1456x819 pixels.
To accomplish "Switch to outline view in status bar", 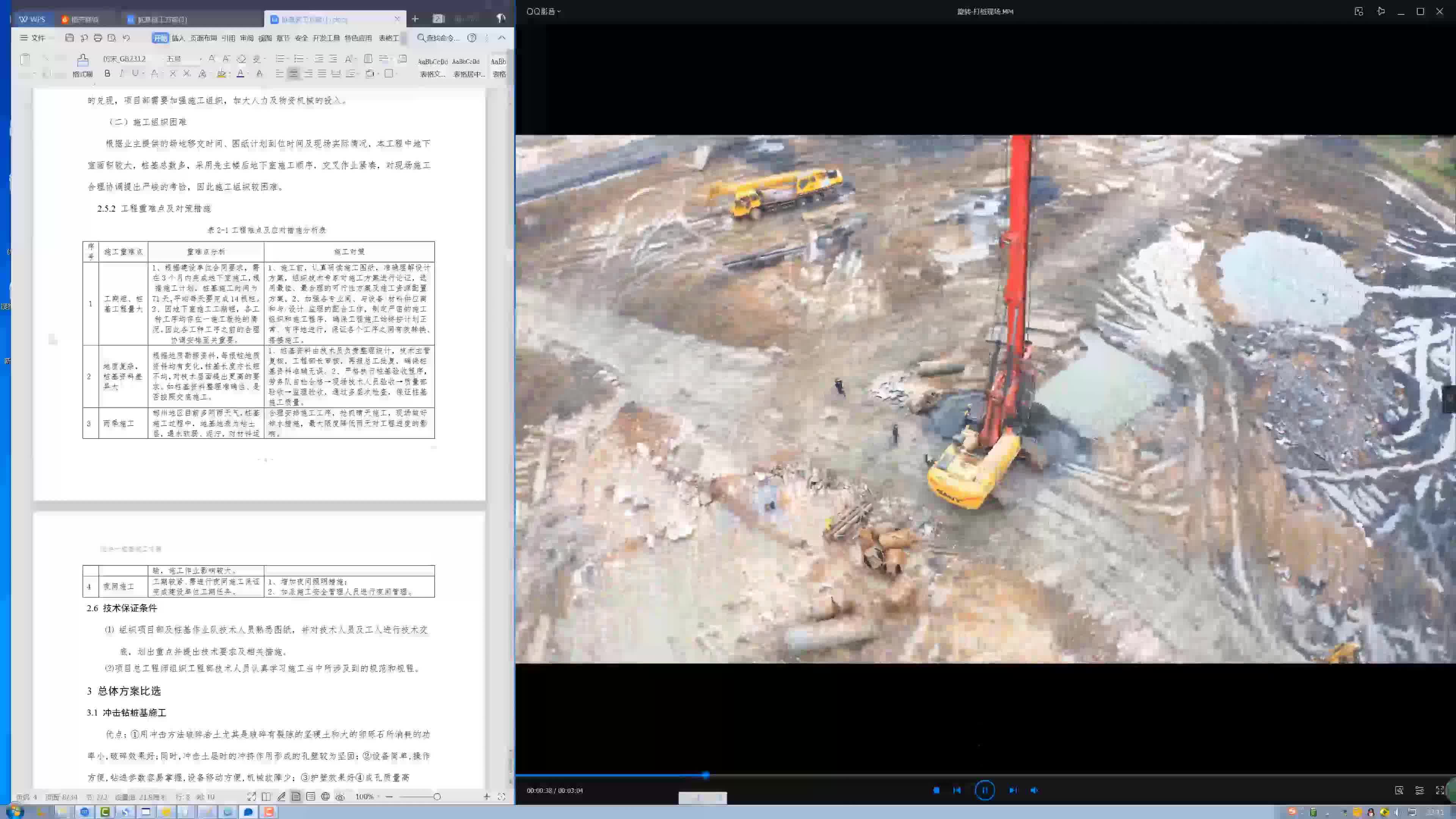I will (310, 796).
